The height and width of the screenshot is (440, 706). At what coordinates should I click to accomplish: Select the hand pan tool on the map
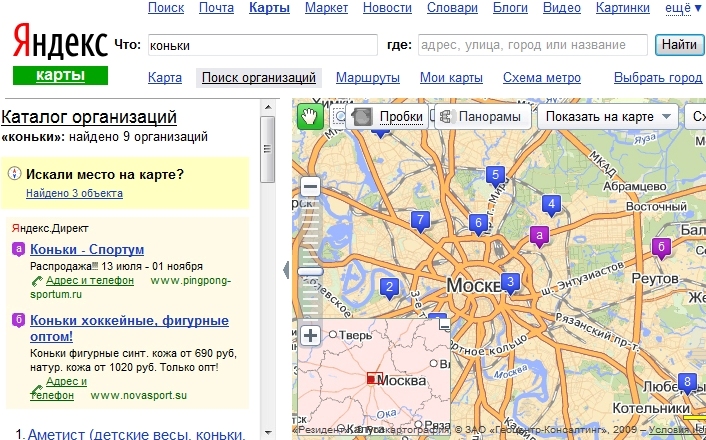point(310,117)
